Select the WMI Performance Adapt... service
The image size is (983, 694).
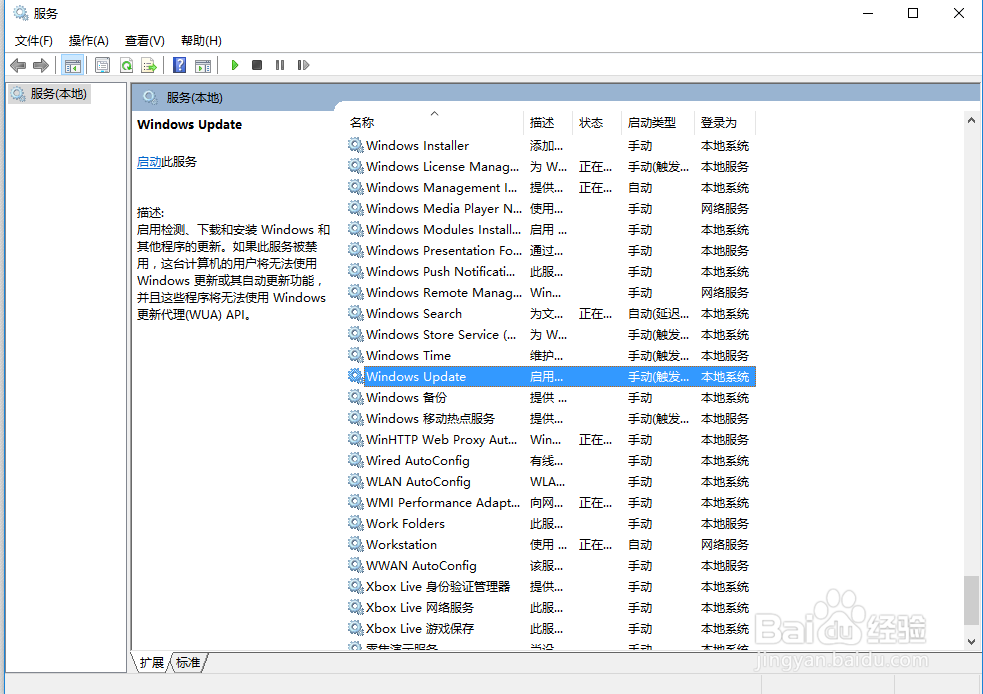click(x=551, y=503)
